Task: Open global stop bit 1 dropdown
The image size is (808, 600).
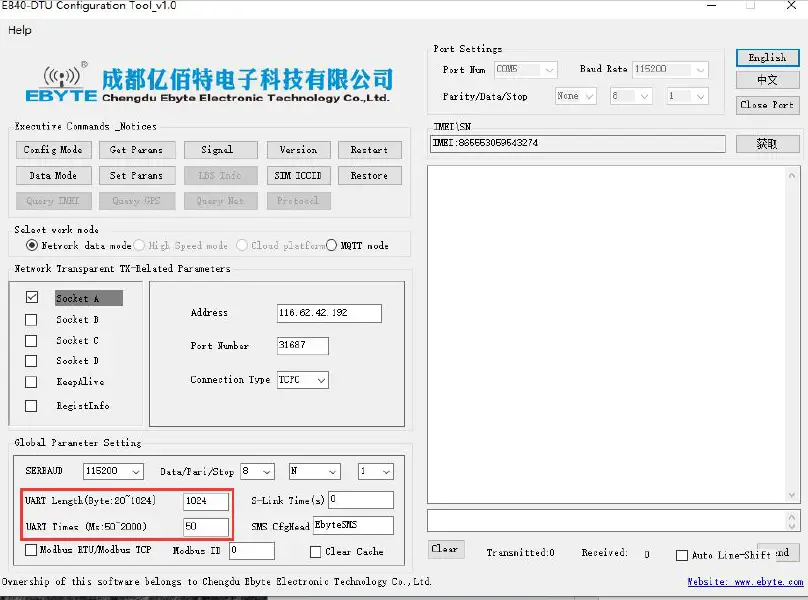Action: click(x=376, y=471)
